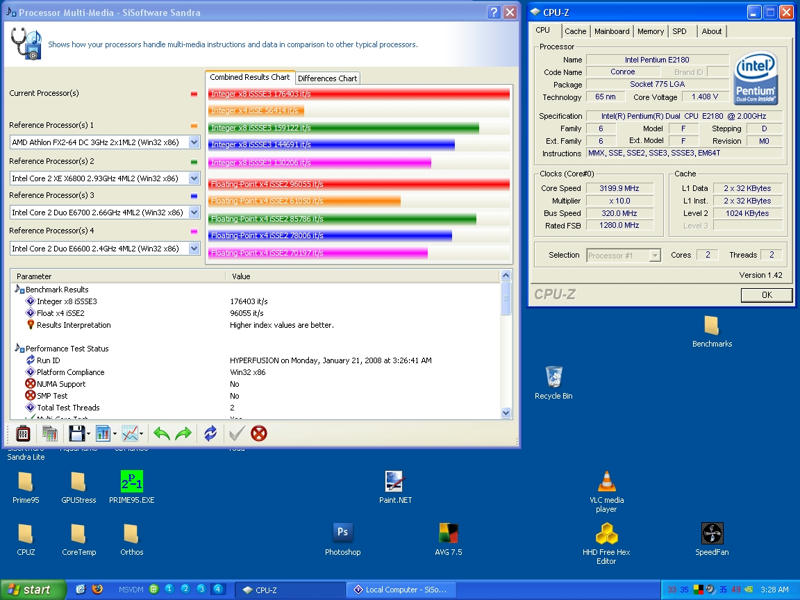800x600 pixels.
Task: Switch to CPU-Z via its taskbar button
Action: click(x=290, y=590)
